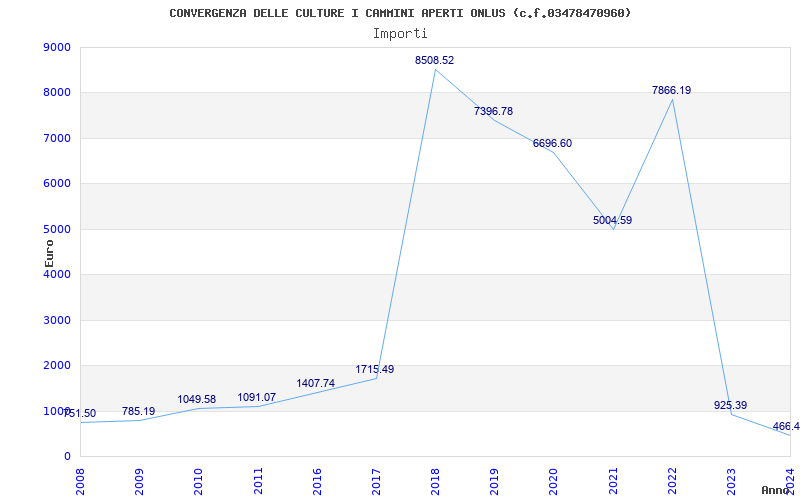
Task: Click the 0 y-axis tick label
Action: click(68, 456)
